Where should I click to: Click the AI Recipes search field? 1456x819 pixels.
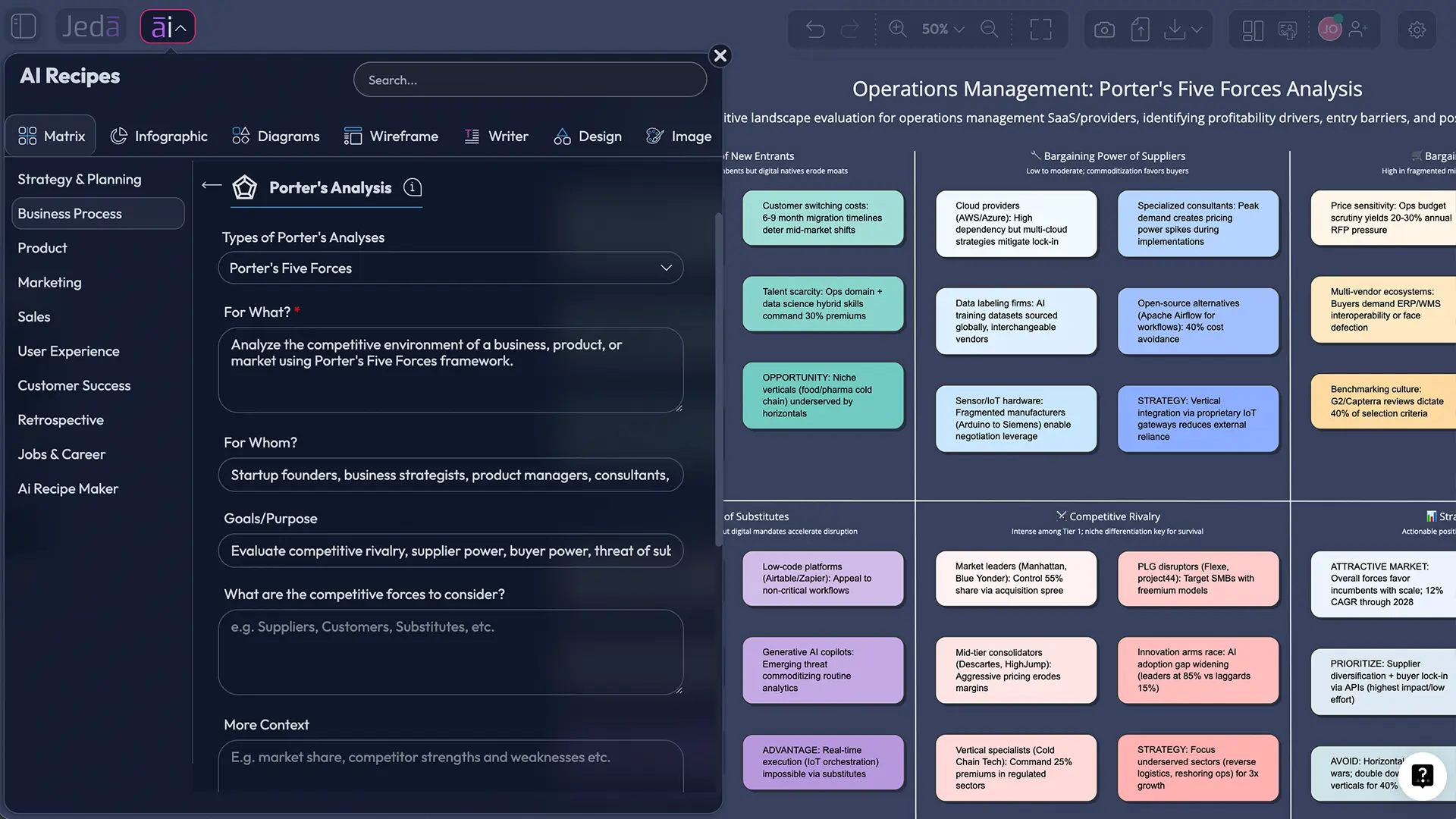[530, 80]
